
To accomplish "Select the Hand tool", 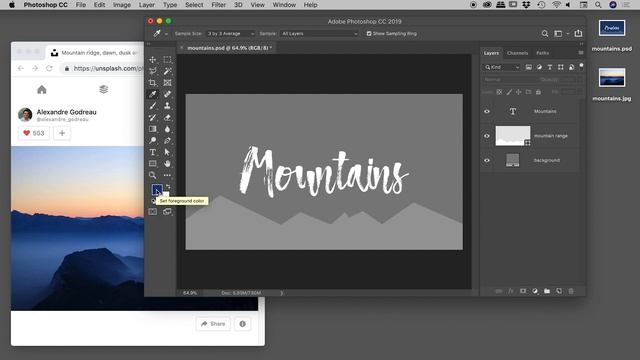I will pyautogui.click(x=167, y=164).
